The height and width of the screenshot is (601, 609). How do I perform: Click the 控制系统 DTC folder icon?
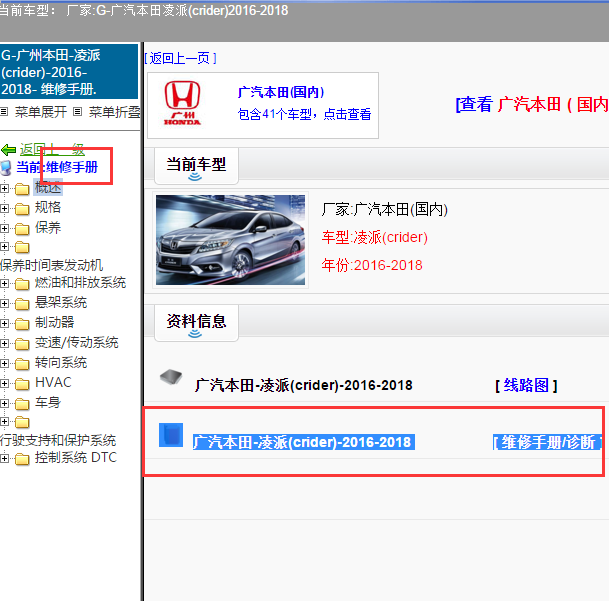click(22, 459)
